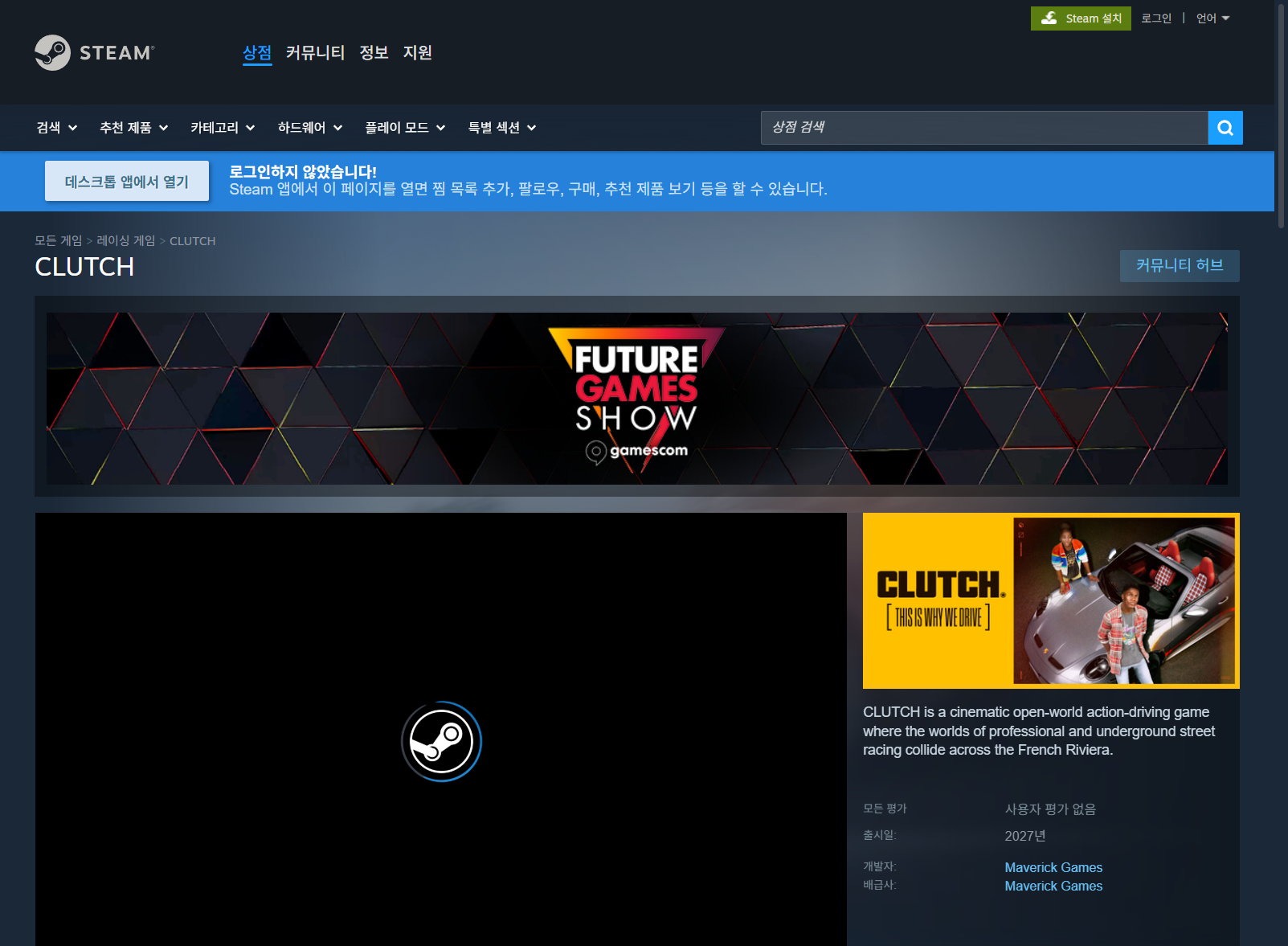Expand the 추천 제품 dropdown

134,128
